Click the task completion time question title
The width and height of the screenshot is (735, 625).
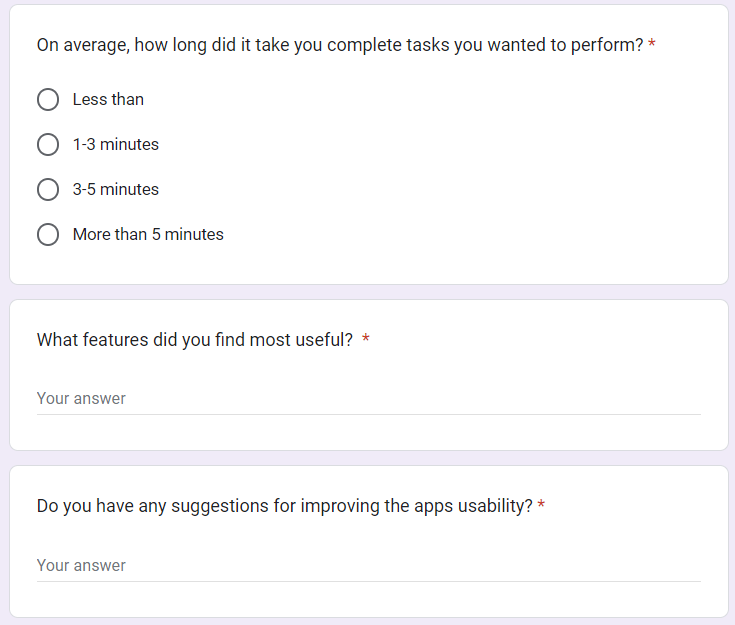click(x=340, y=45)
